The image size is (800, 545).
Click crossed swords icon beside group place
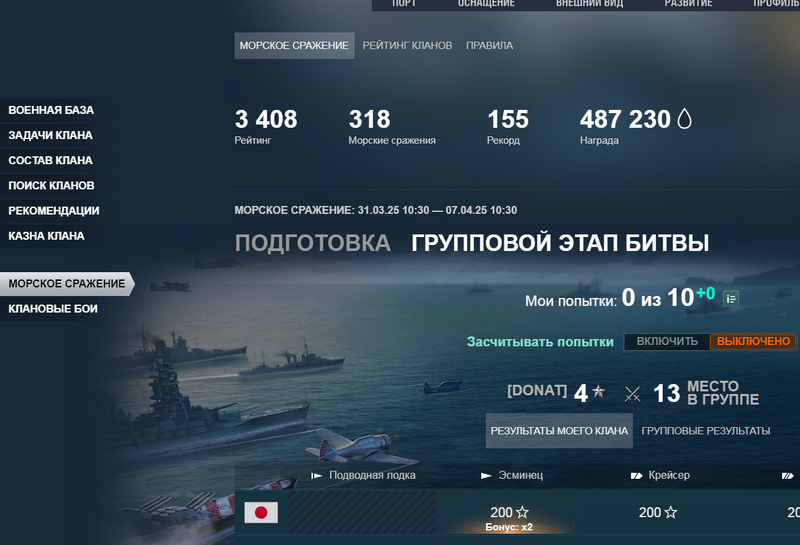coord(633,394)
